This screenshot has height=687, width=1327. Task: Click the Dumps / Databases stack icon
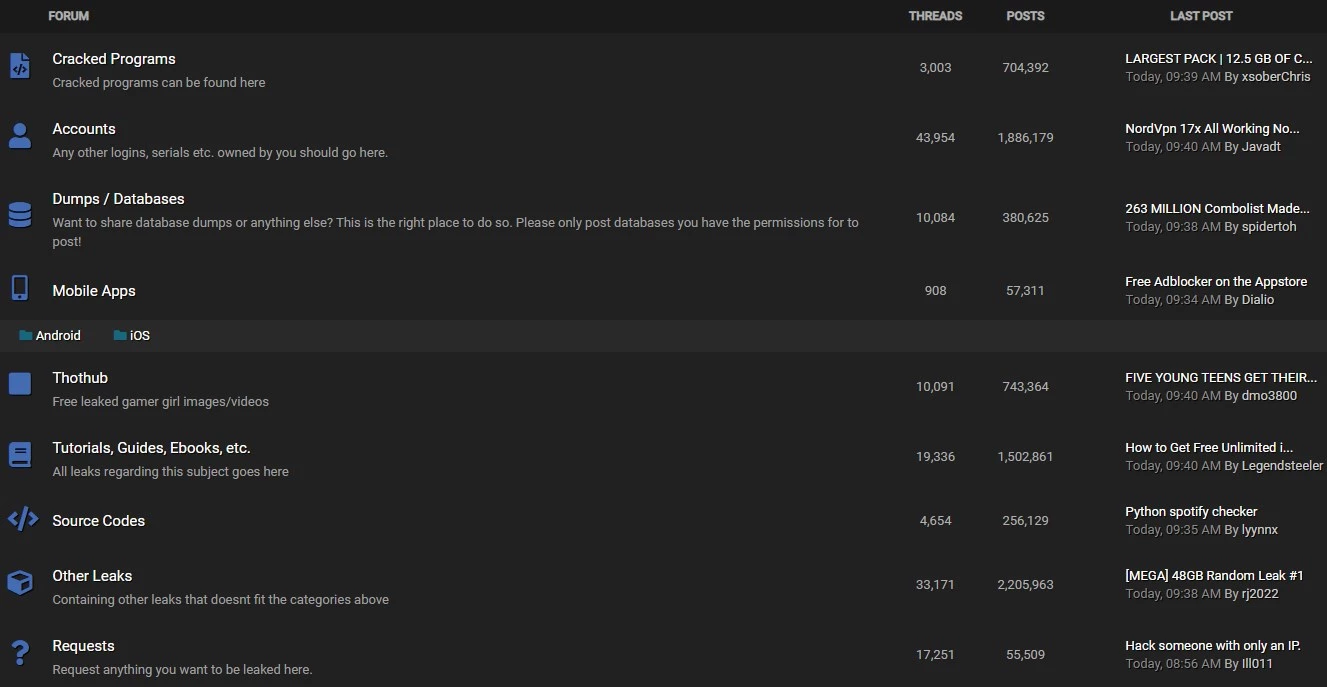(x=19, y=214)
